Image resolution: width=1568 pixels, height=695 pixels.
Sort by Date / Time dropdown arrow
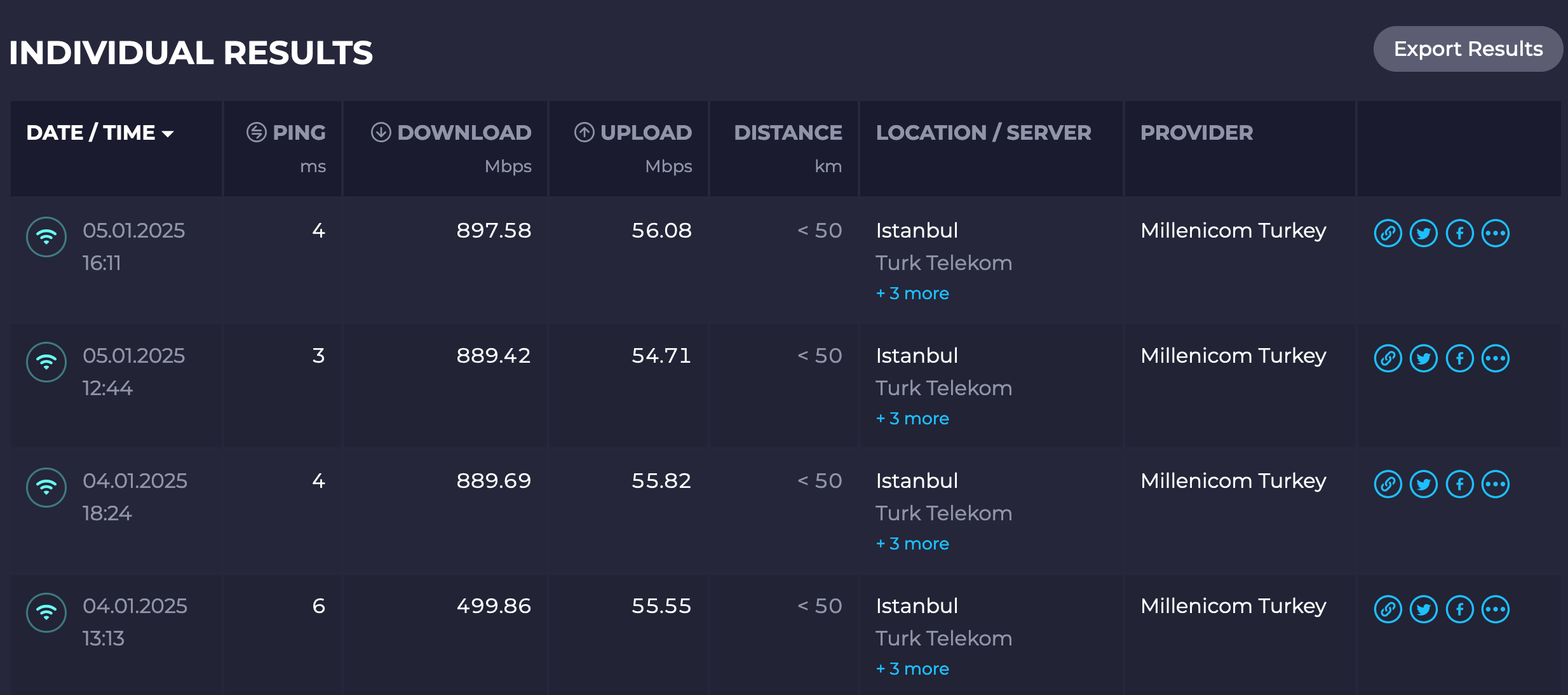click(x=168, y=134)
